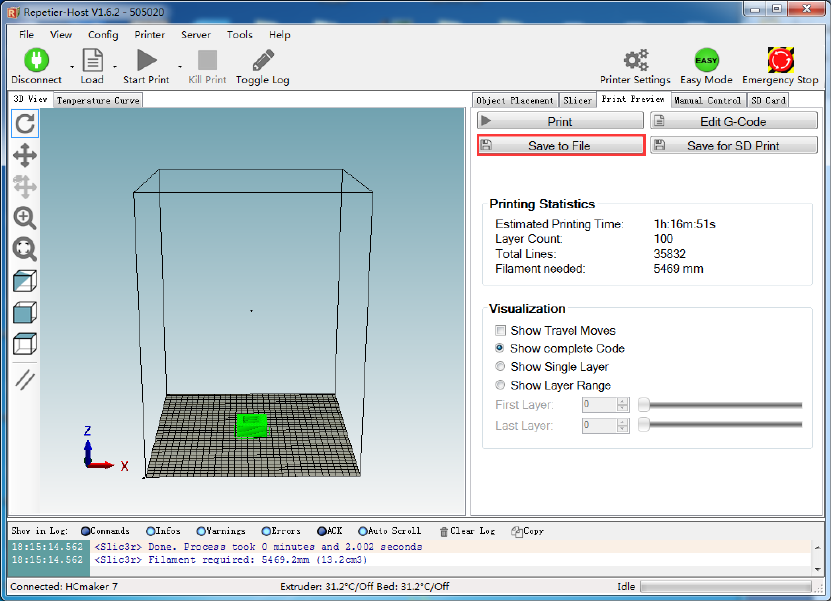Image resolution: width=831 pixels, height=601 pixels.
Task: Select the Show Layer Range option
Action: 500,385
